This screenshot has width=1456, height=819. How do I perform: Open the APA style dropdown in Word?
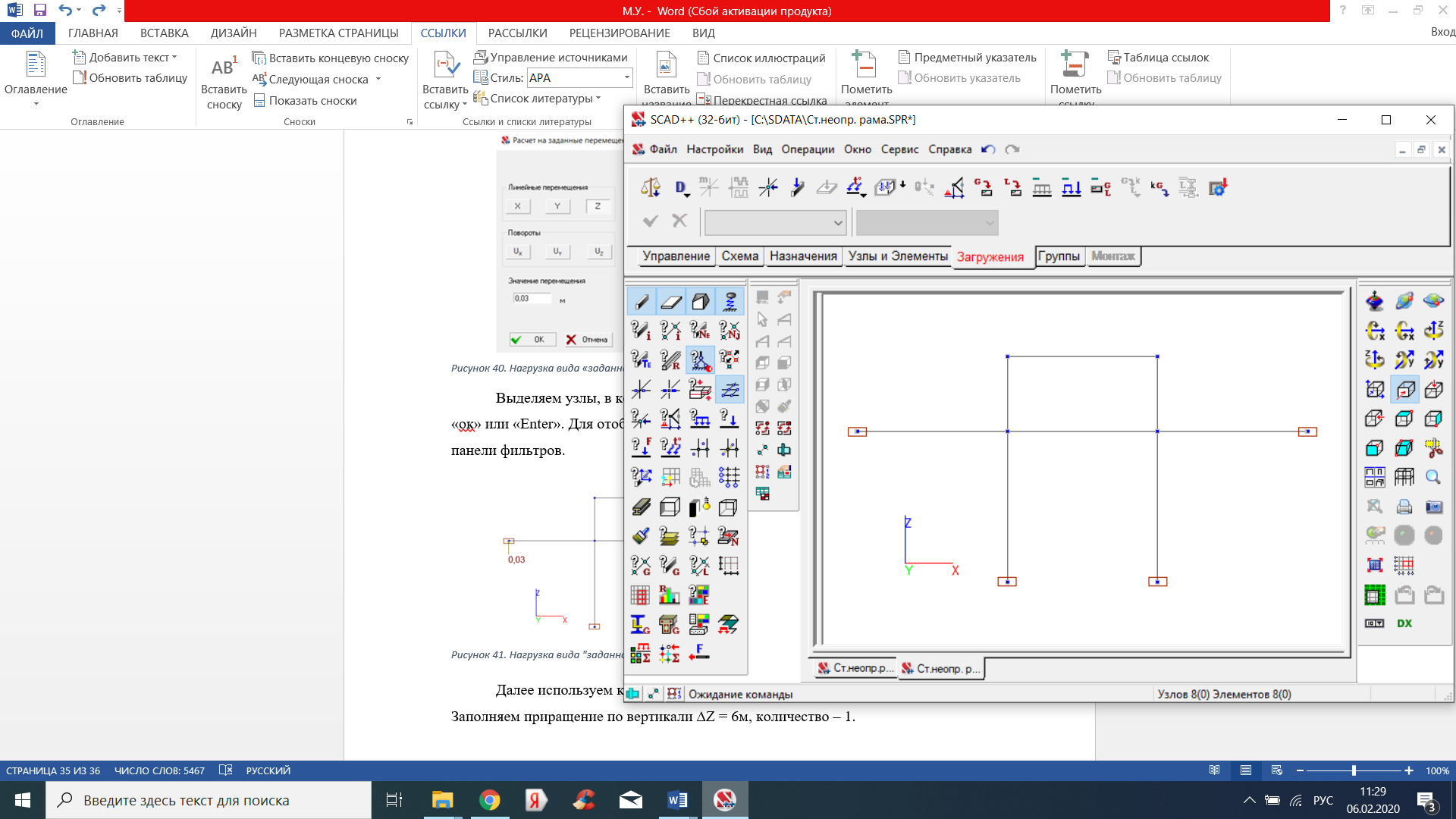pos(627,77)
